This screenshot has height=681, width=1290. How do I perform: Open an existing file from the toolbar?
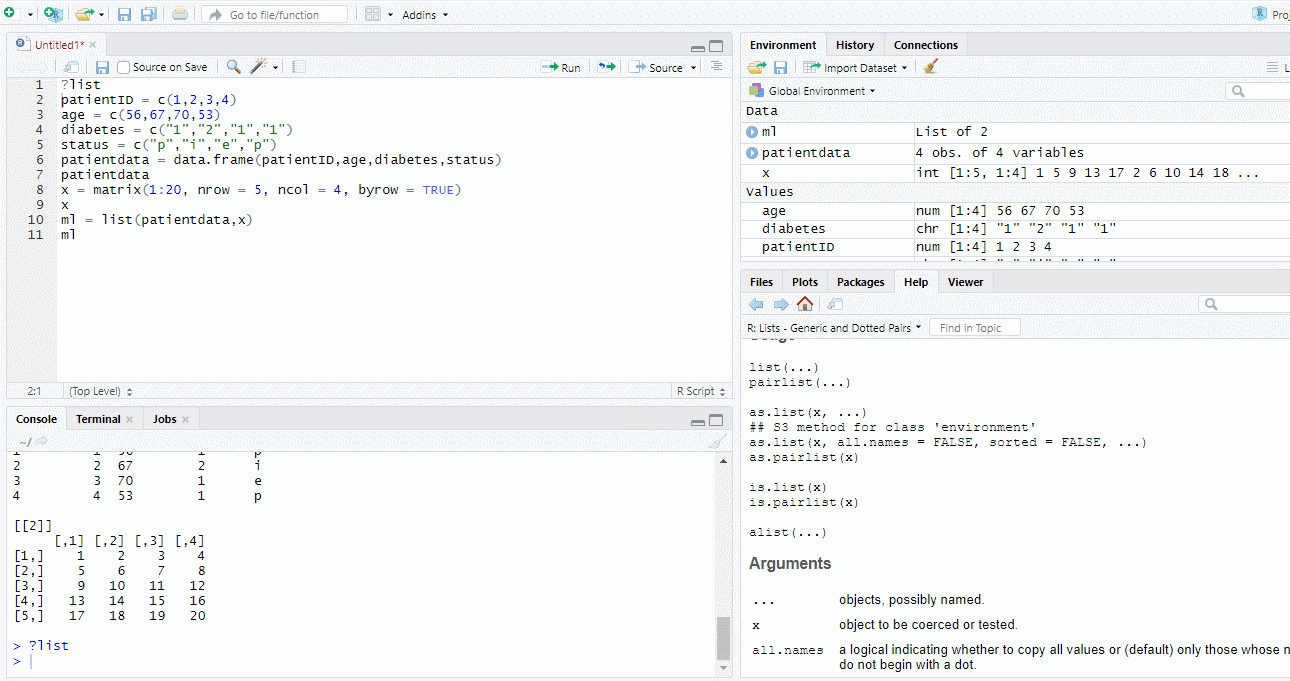85,14
